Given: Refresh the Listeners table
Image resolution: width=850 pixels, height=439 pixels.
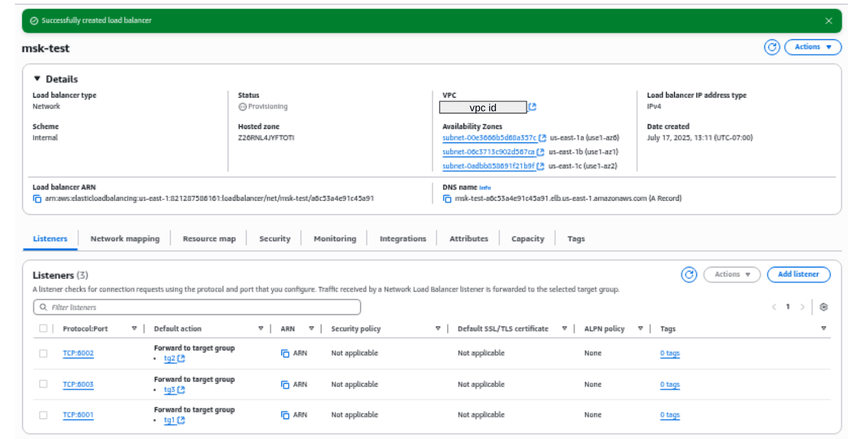Looking at the screenshot, I should (x=688, y=274).
